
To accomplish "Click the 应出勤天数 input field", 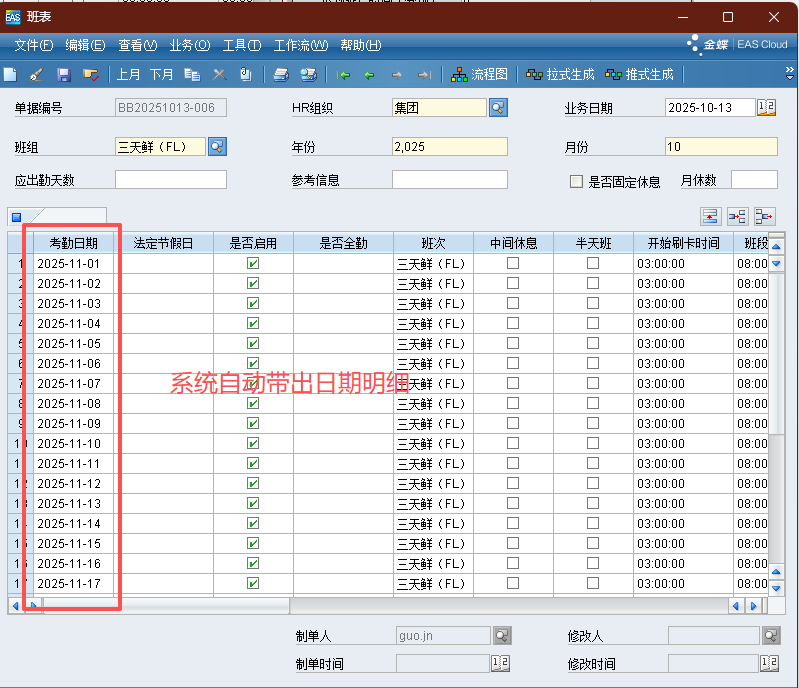I will click(170, 180).
